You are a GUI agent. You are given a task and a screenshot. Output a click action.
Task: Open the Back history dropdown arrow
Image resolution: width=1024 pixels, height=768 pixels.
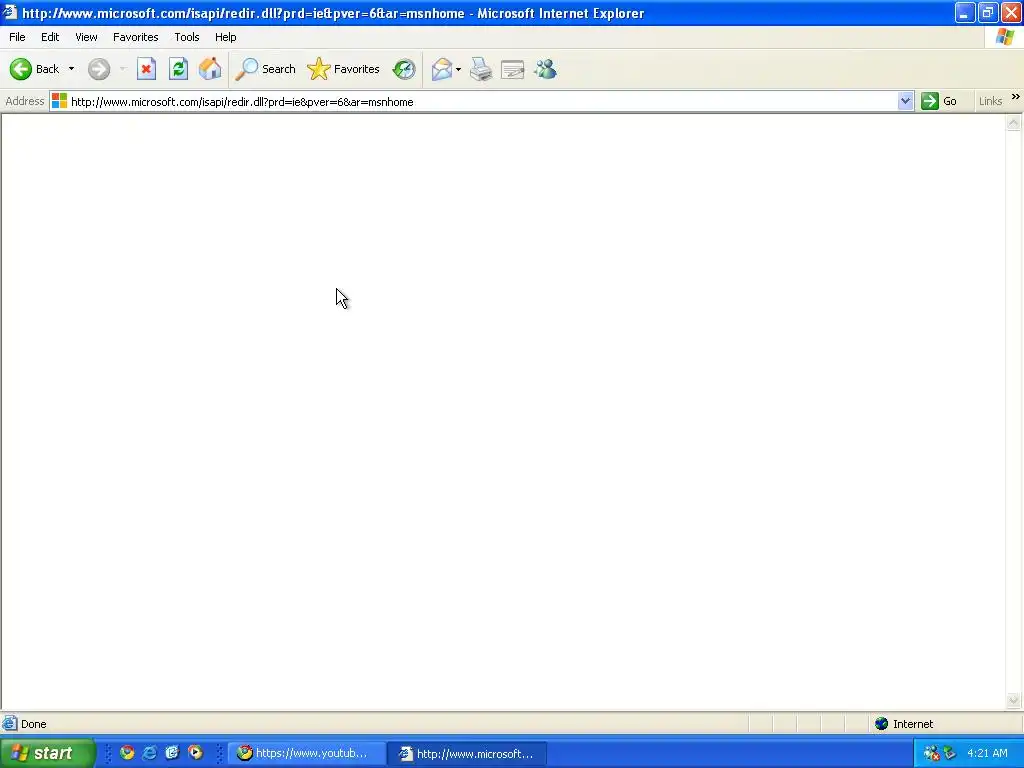pyautogui.click(x=71, y=69)
